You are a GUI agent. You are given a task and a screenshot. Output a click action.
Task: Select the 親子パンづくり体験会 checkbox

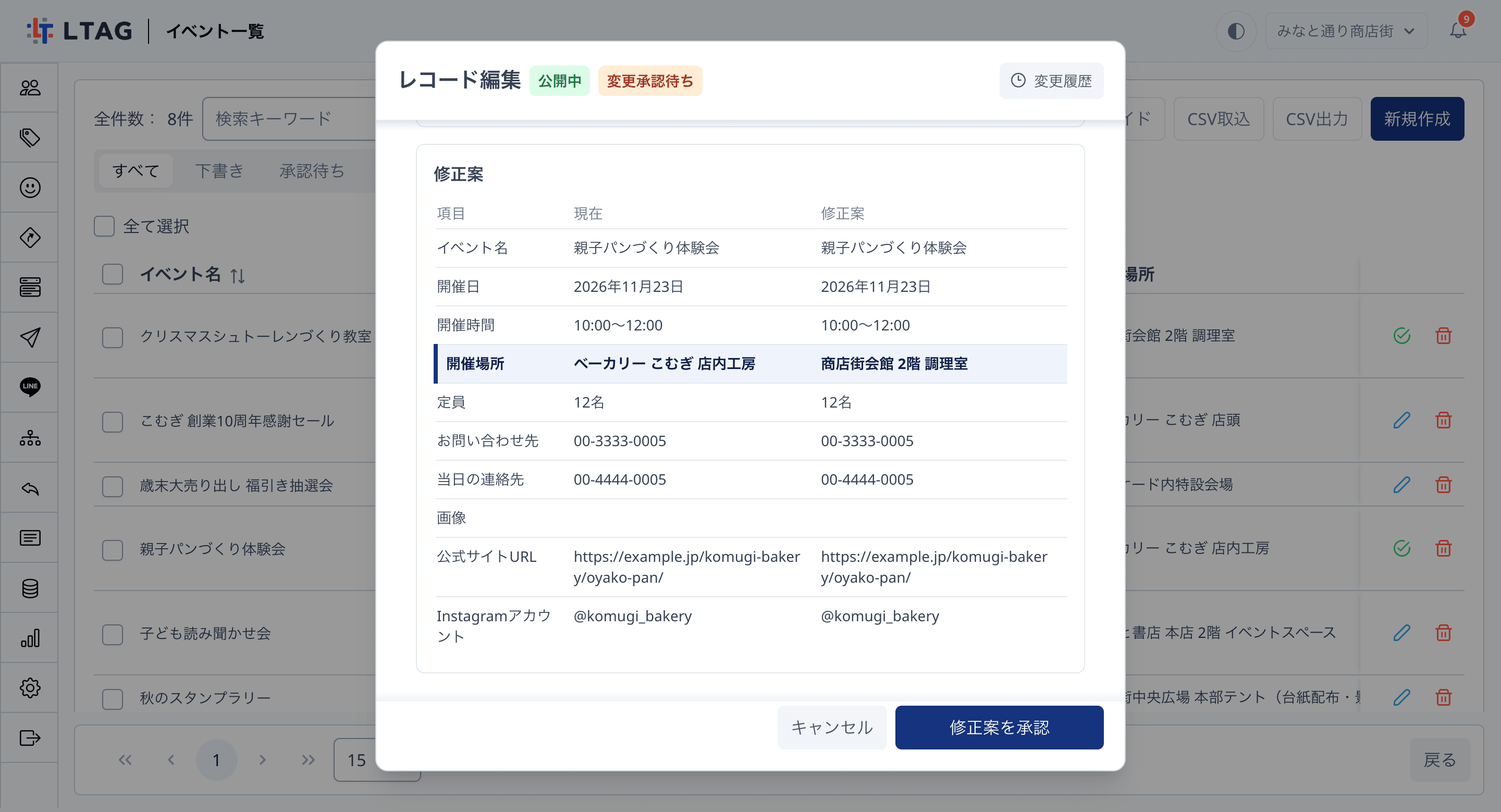[x=113, y=550]
